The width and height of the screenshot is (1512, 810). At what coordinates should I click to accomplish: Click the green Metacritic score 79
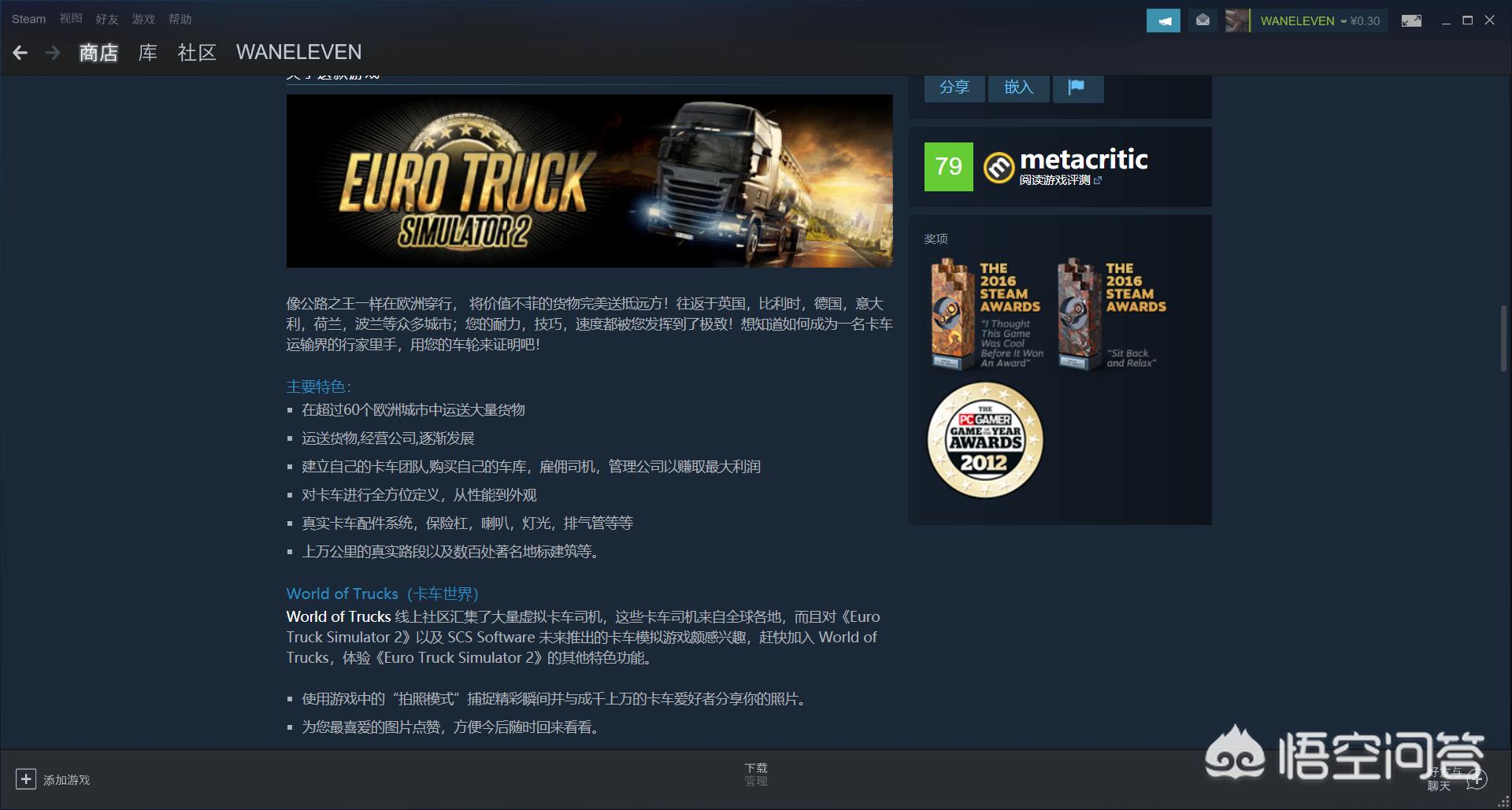point(949,167)
